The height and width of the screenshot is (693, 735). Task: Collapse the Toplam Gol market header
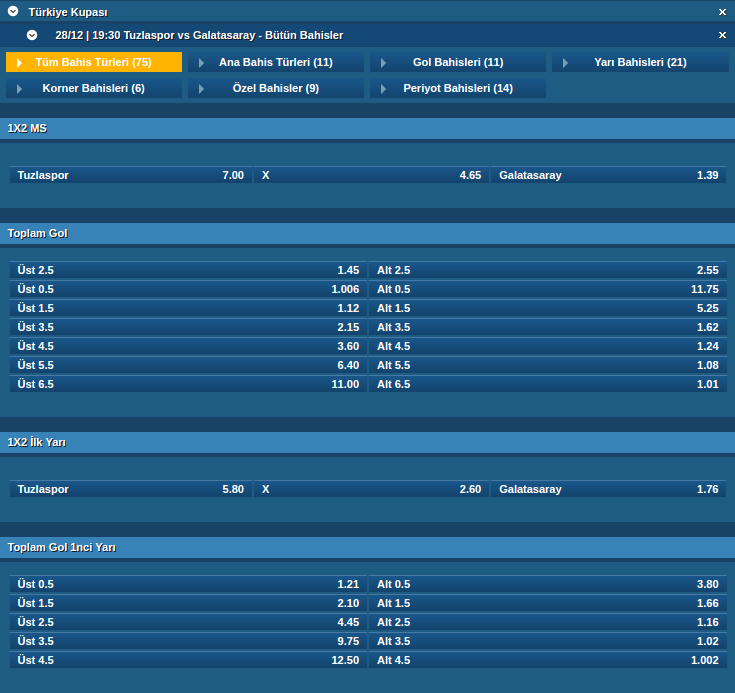click(368, 234)
